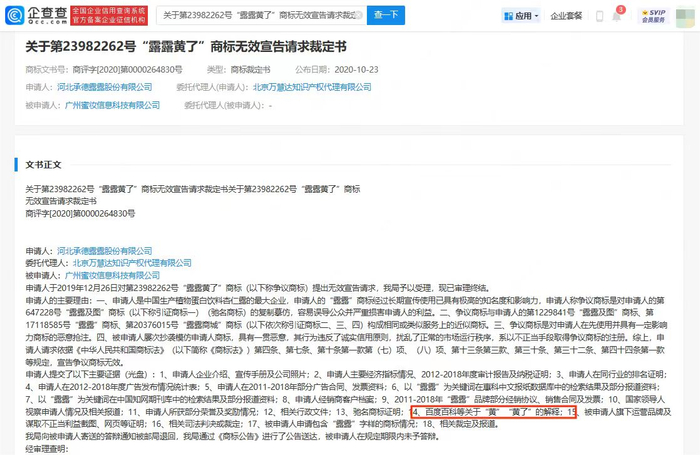Viewport: 700px width, 455px height.
Task: Click the 全国企业信用查询系统 red banner
Action: coord(109,15)
